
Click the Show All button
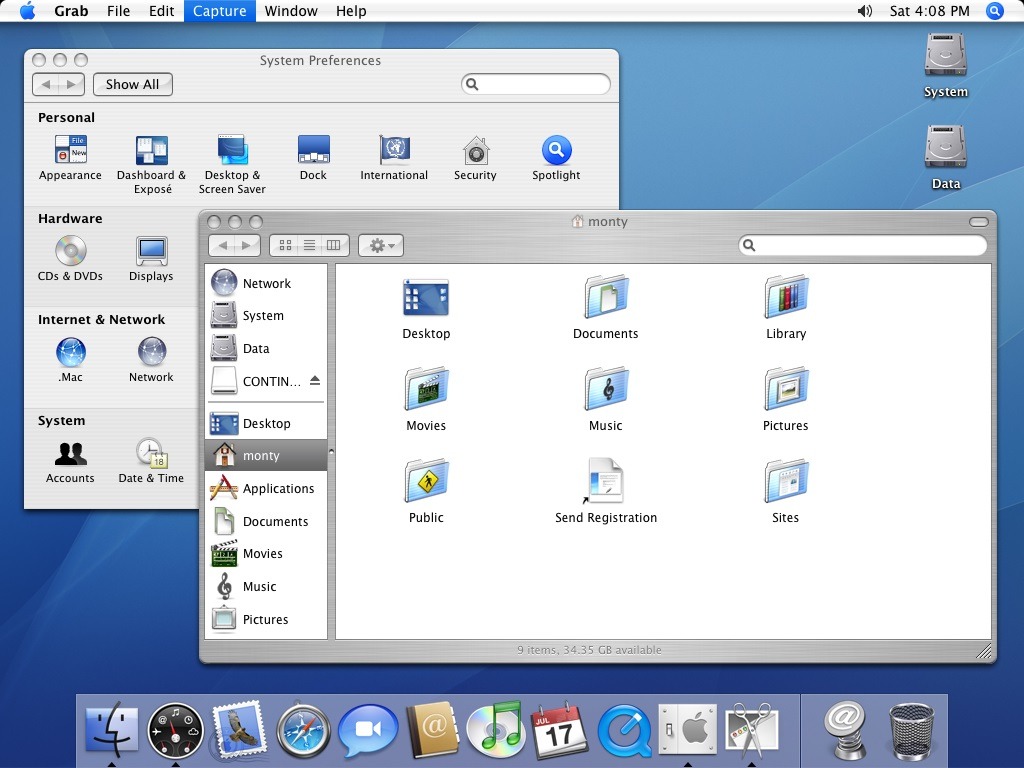point(133,85)
